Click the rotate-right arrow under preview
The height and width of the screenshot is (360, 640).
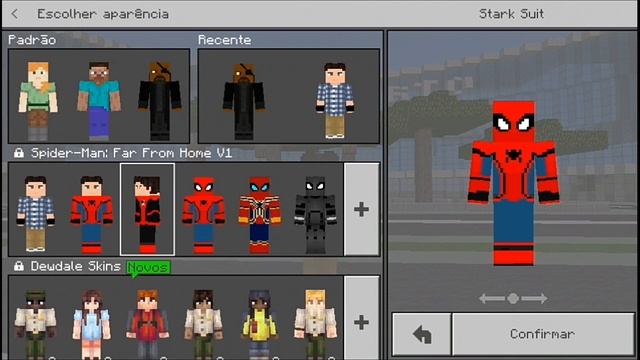(534, 298)
